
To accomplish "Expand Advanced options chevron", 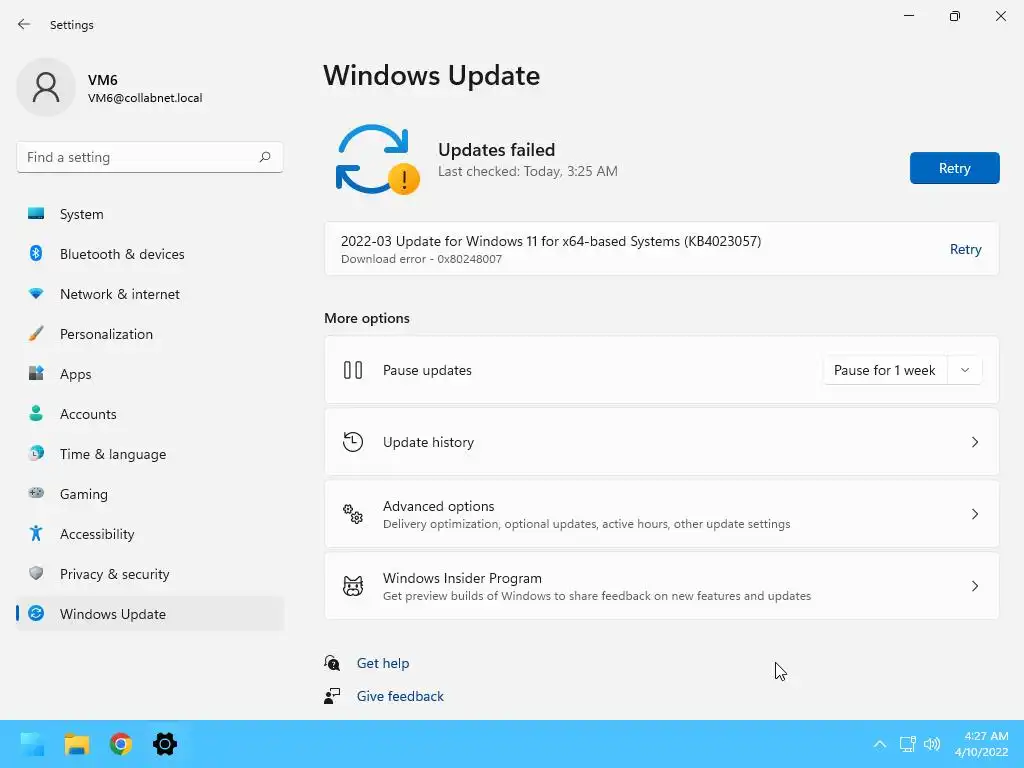I will [974, 514].
